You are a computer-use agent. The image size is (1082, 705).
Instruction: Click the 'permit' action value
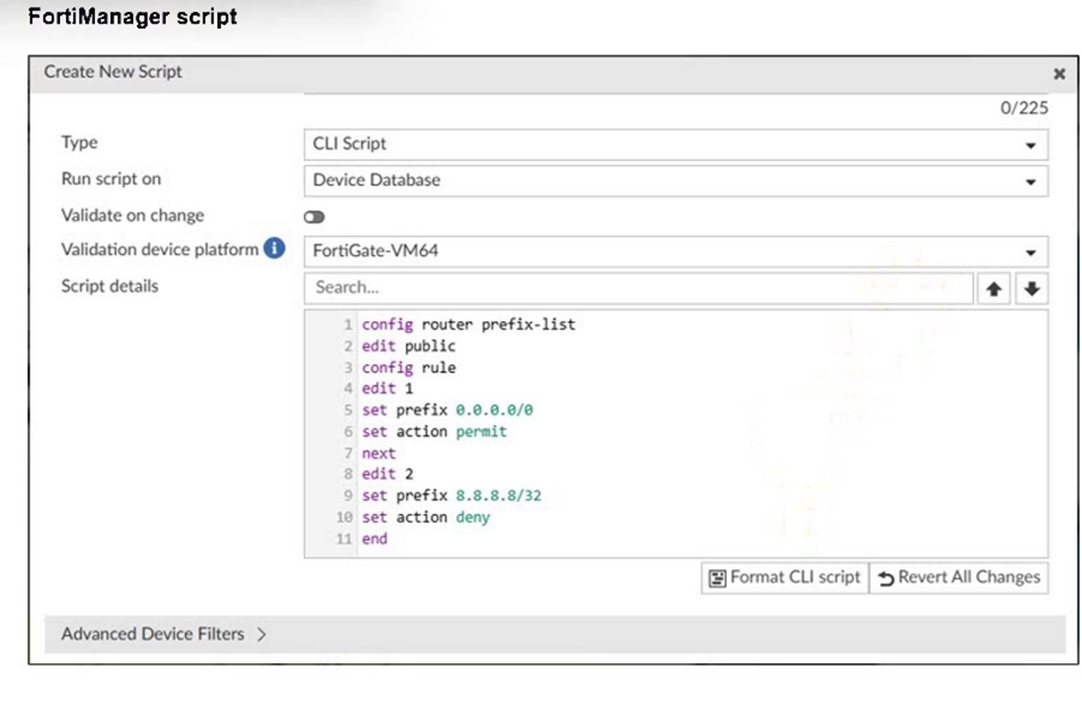pyautogui.click(x=481, y=432)
